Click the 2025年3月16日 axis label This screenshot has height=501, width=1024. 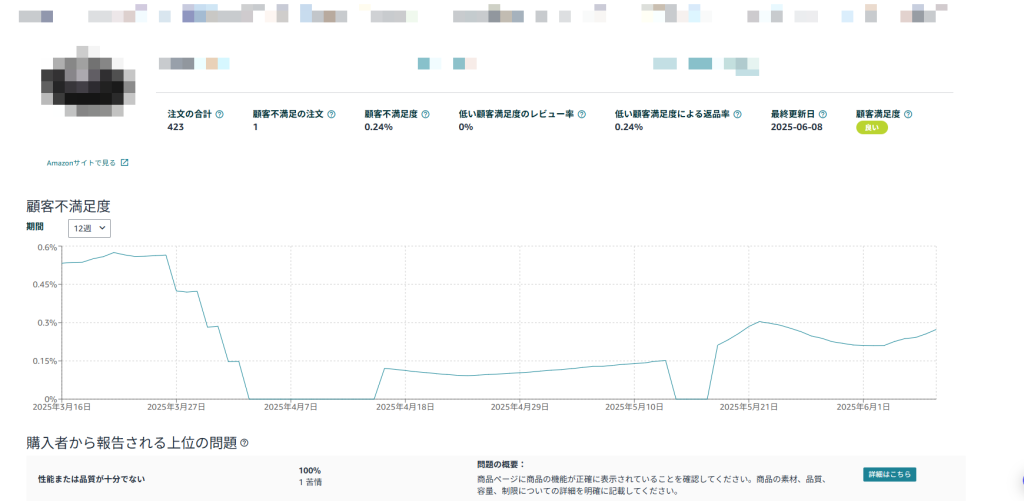pyautogui.click(x=62, y=406)
